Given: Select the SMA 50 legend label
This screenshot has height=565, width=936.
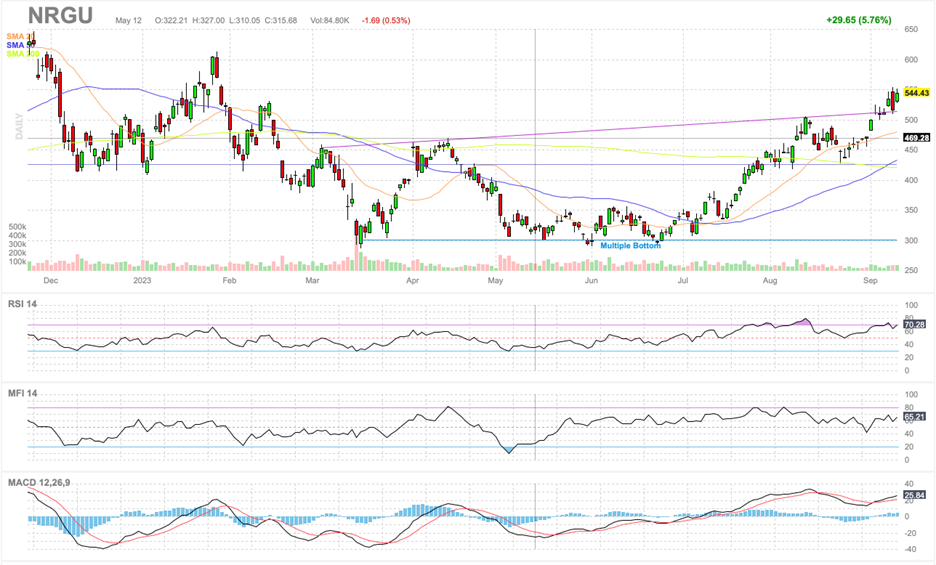Looking at the screenshot, I should 19,45.
